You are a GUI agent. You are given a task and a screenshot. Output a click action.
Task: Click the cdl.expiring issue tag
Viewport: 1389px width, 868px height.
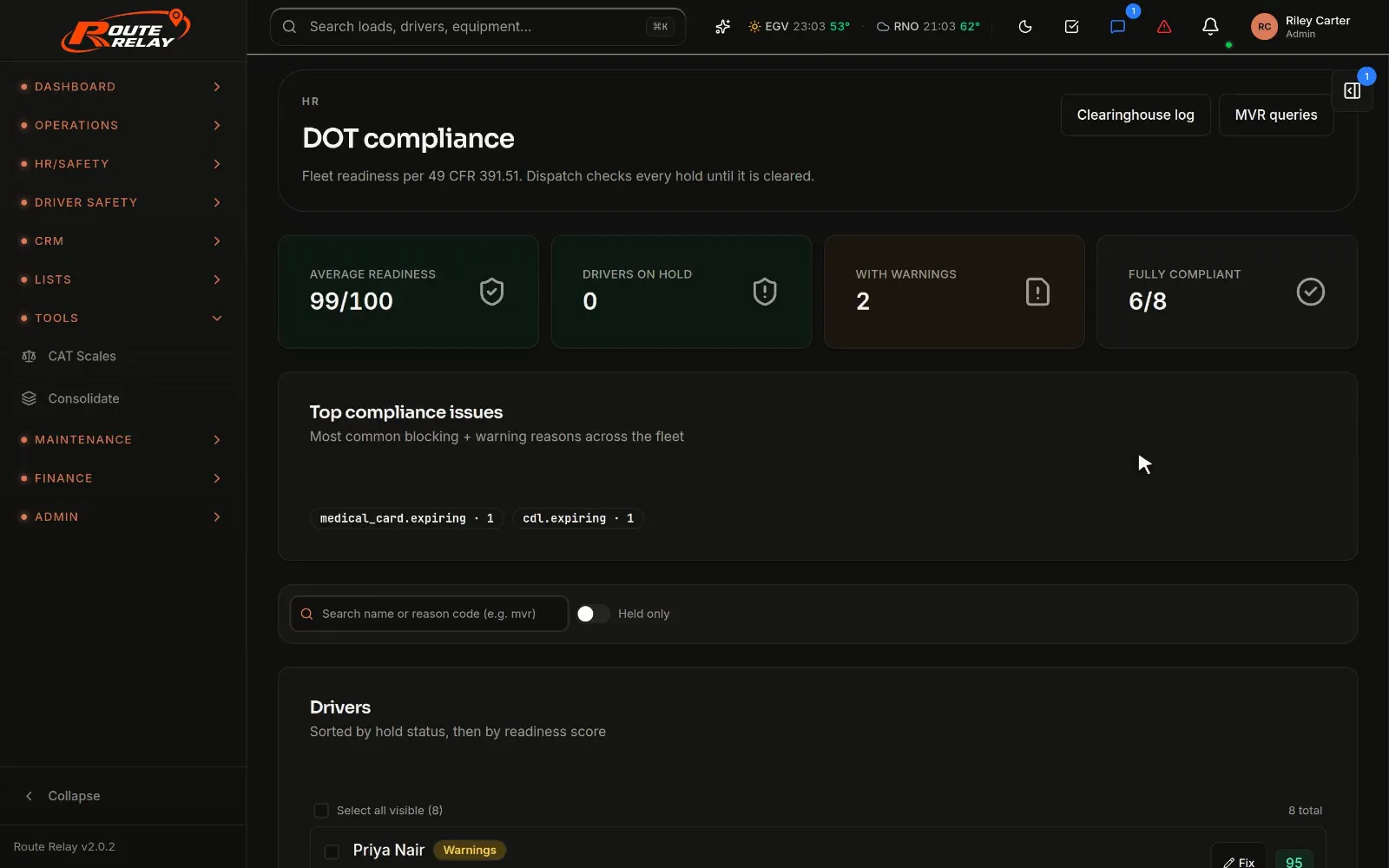coord(578,518)
